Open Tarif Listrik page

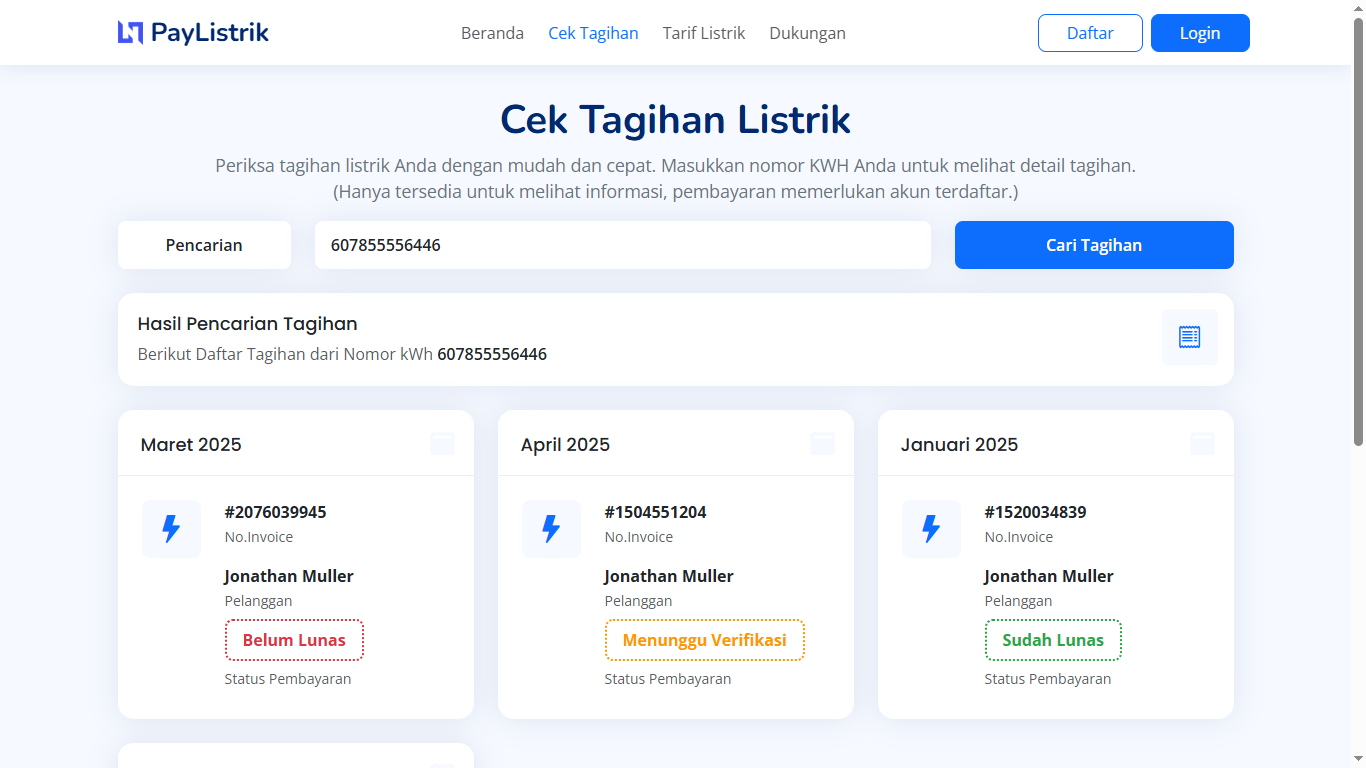[x=704, y=33]
